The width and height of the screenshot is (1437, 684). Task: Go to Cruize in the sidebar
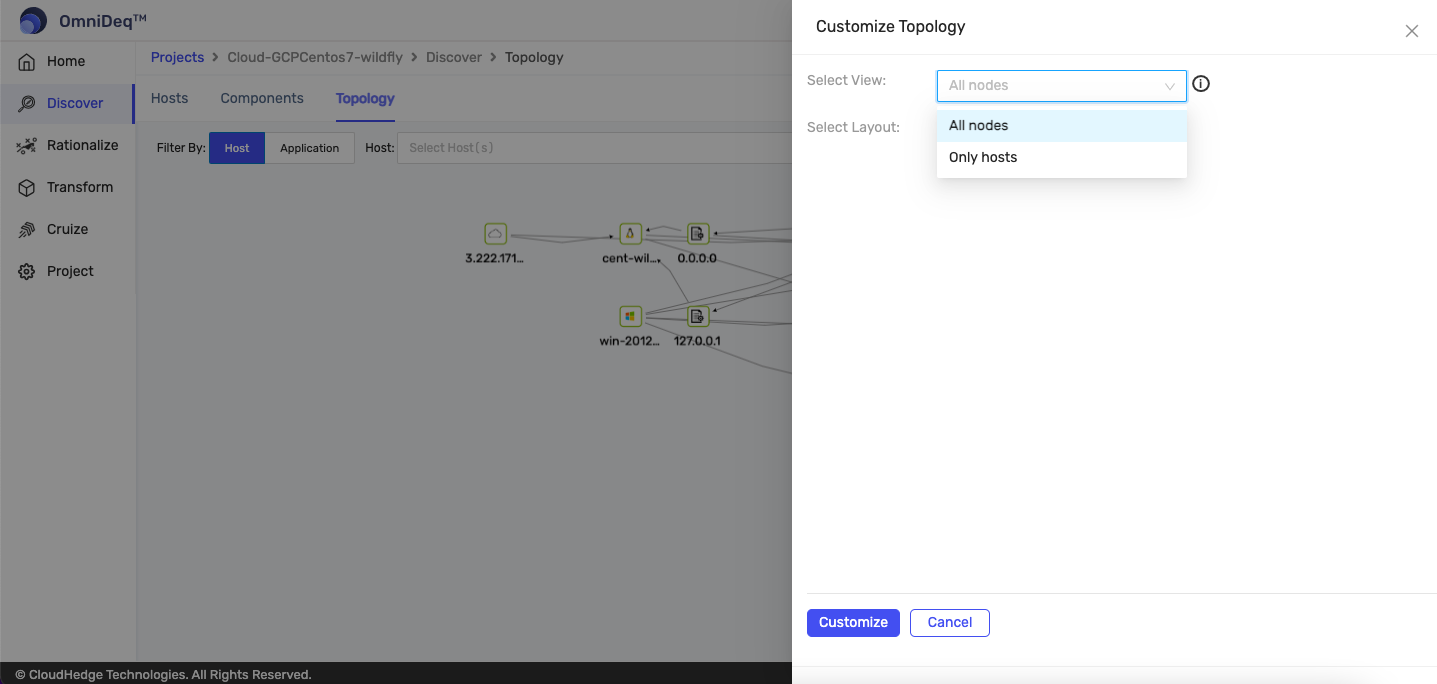[x=67, y=229]
